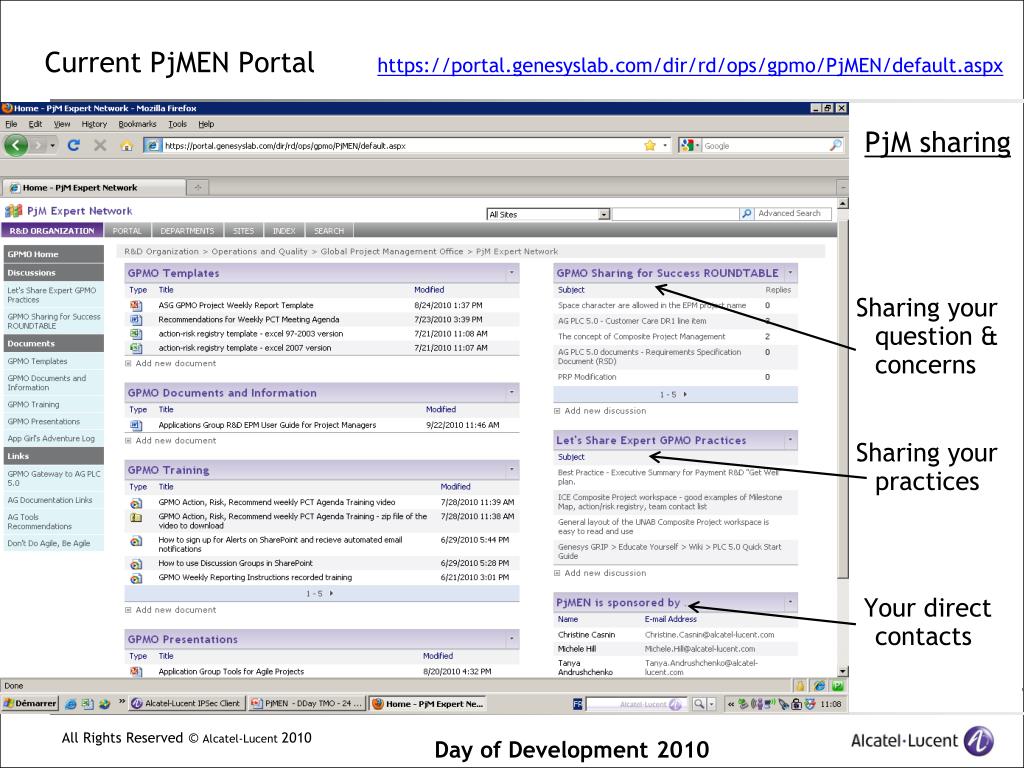Click the SharePoint search magnifier button
The height and width of the screenshot is (768, 1024).
[746, 214]
